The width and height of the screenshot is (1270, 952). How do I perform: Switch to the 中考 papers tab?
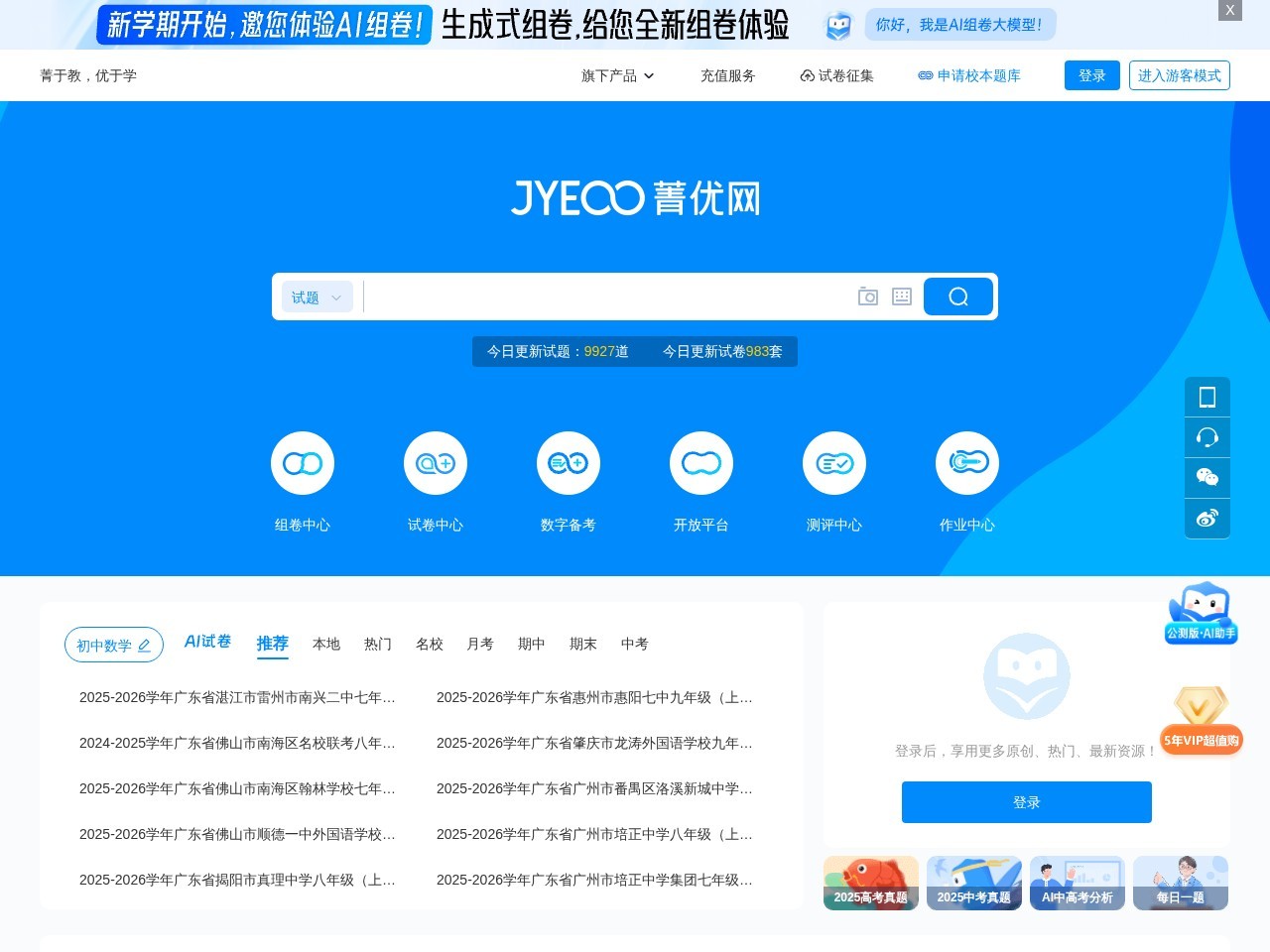[634, 644]
